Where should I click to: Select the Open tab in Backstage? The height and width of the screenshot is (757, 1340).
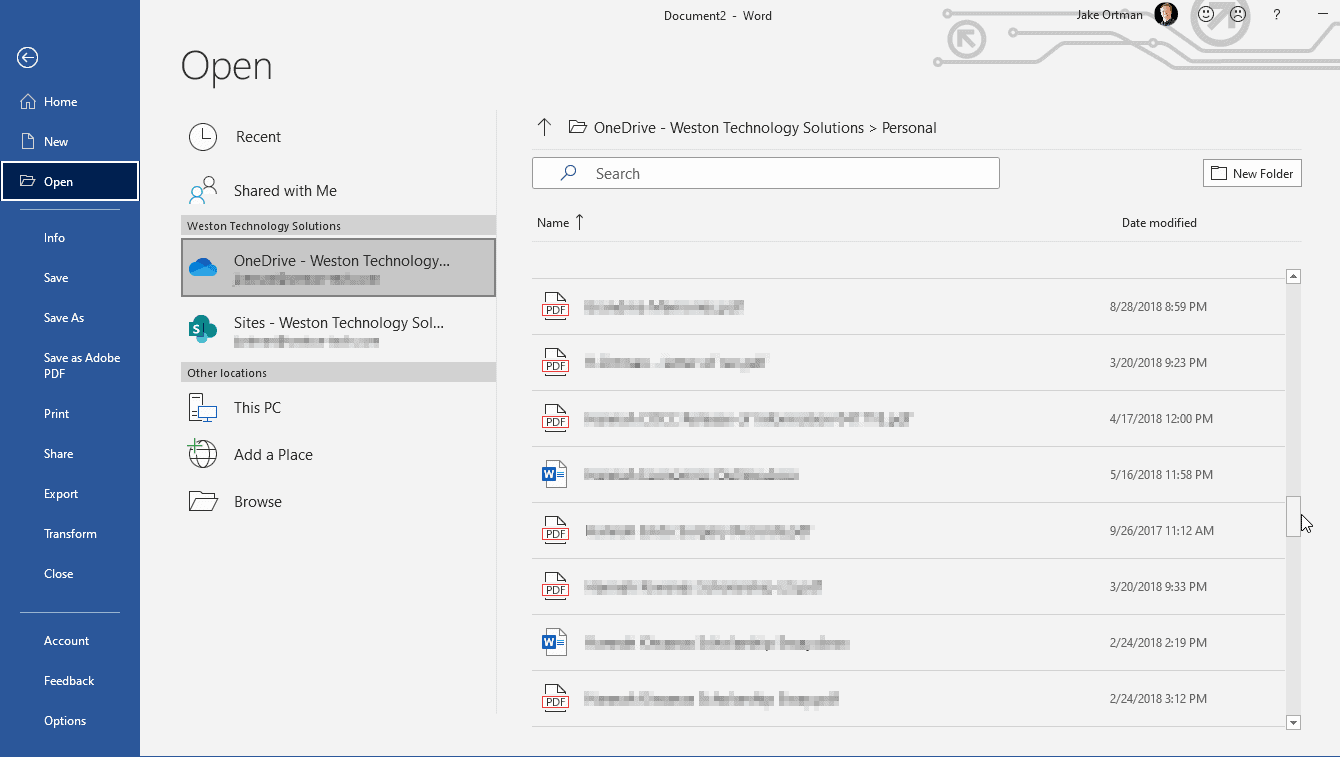[69, 181]
